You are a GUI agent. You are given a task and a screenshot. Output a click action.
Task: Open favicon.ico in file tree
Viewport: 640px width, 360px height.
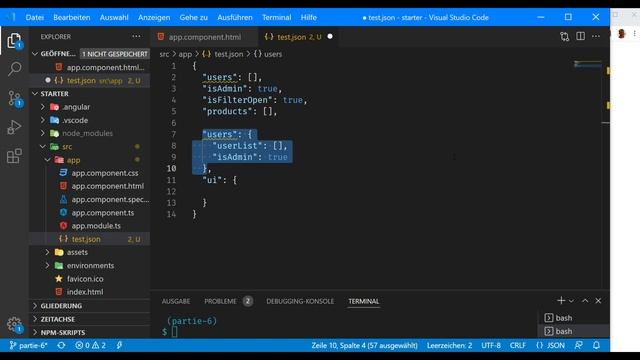[x=85, y=279]
